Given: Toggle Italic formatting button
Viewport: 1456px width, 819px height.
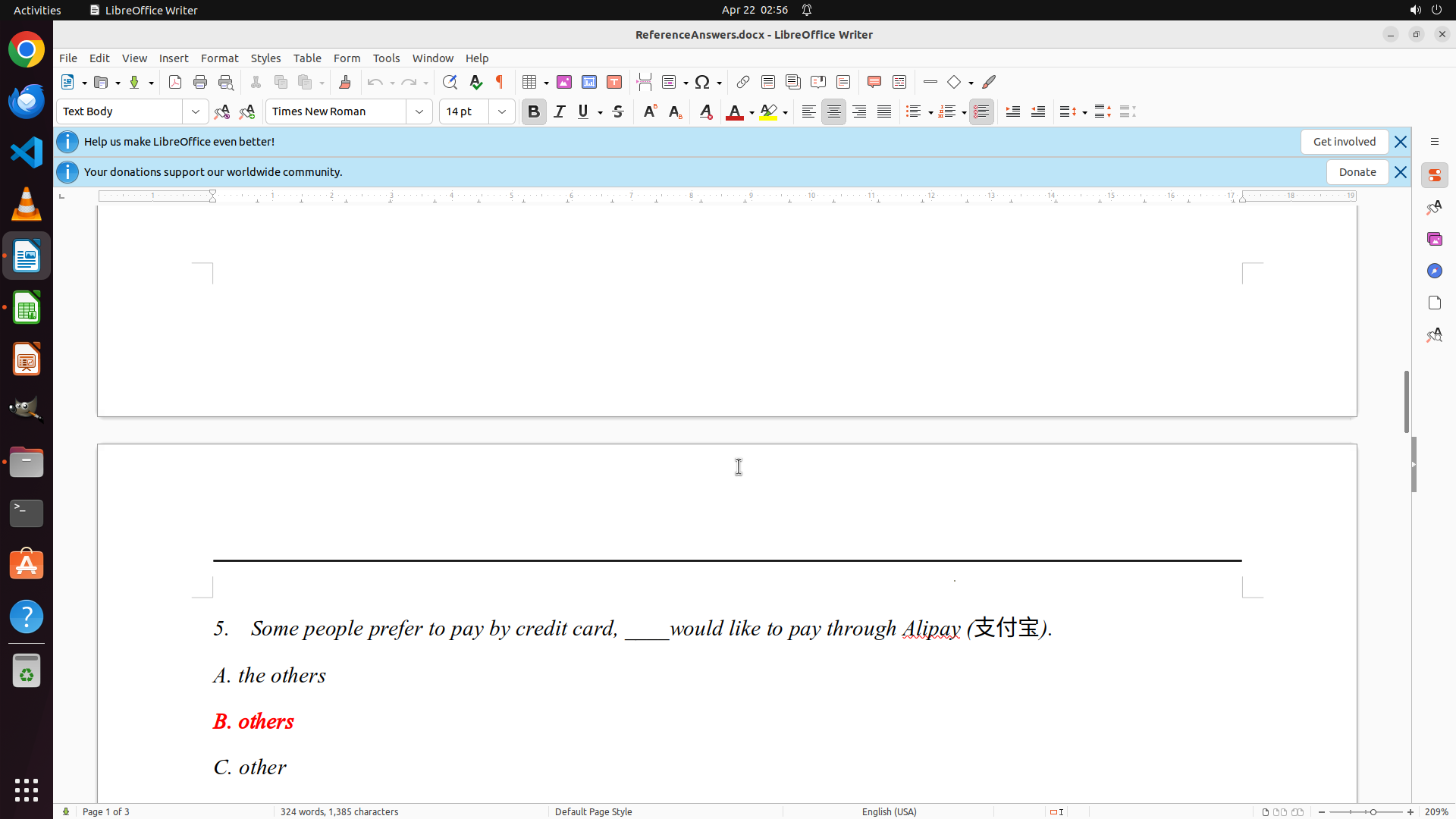Looking at the screenshot, I should click(560, 111).
